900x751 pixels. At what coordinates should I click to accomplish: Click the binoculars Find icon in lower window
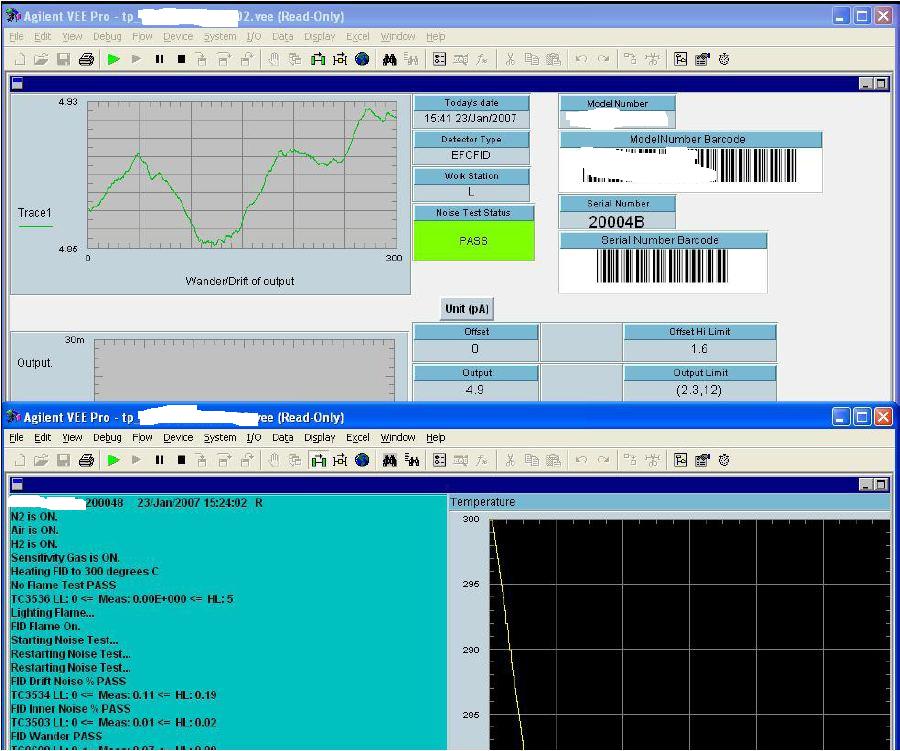[x=390, y=460]
